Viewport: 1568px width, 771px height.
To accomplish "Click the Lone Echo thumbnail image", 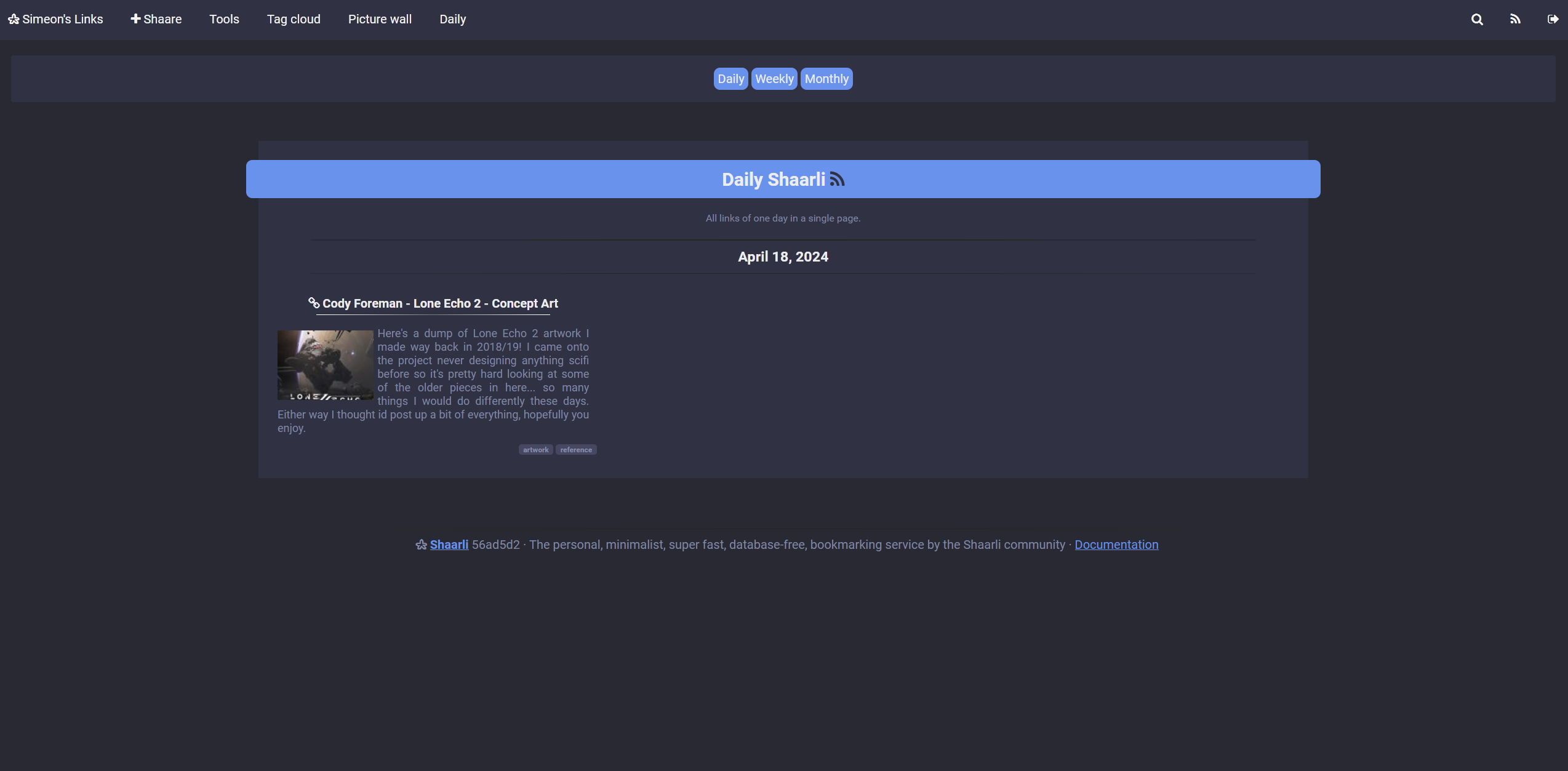I will (325, 365).
